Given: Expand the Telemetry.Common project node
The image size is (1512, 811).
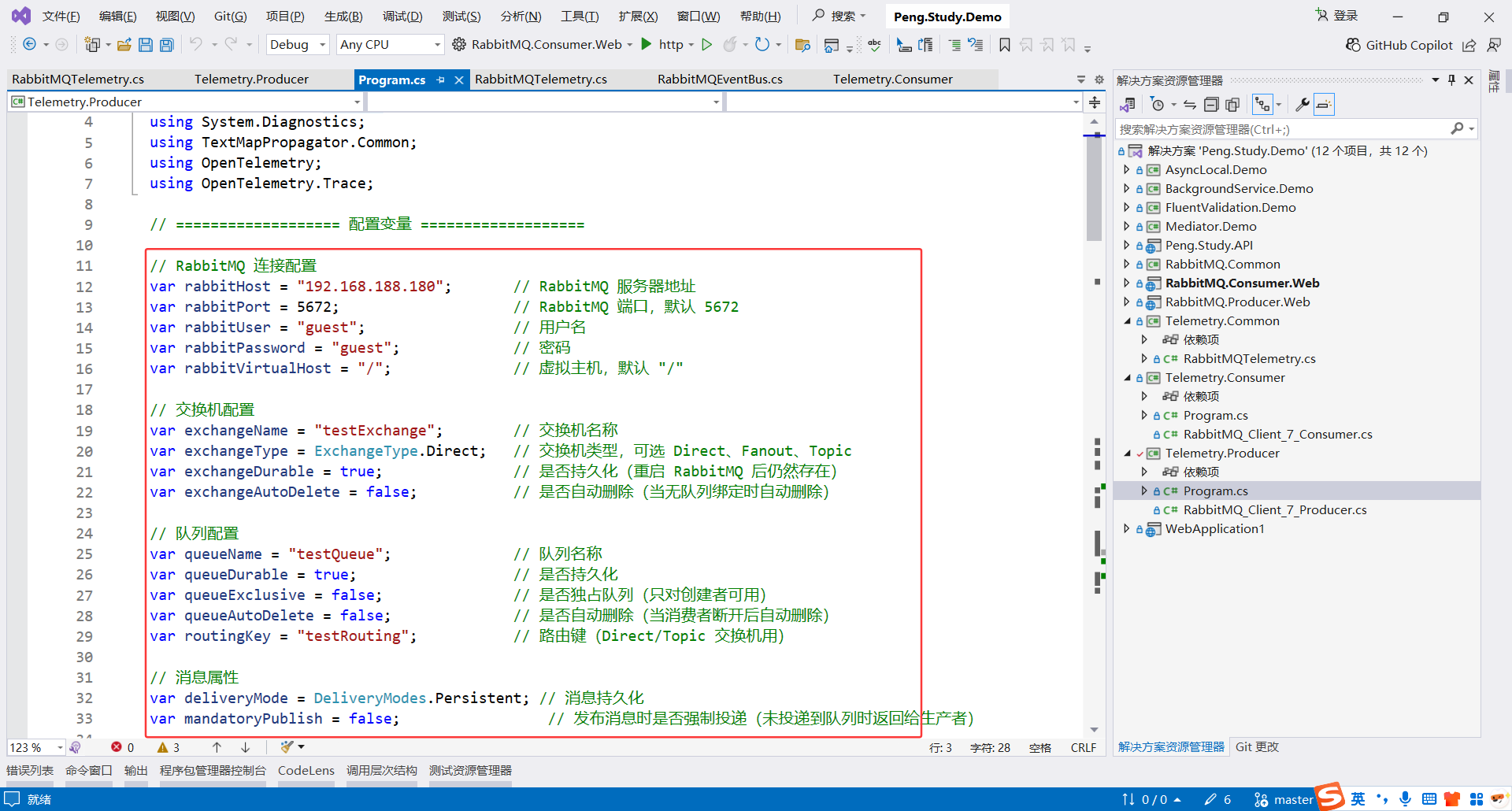Looking at the screenshot, I should coord(1127,320).
